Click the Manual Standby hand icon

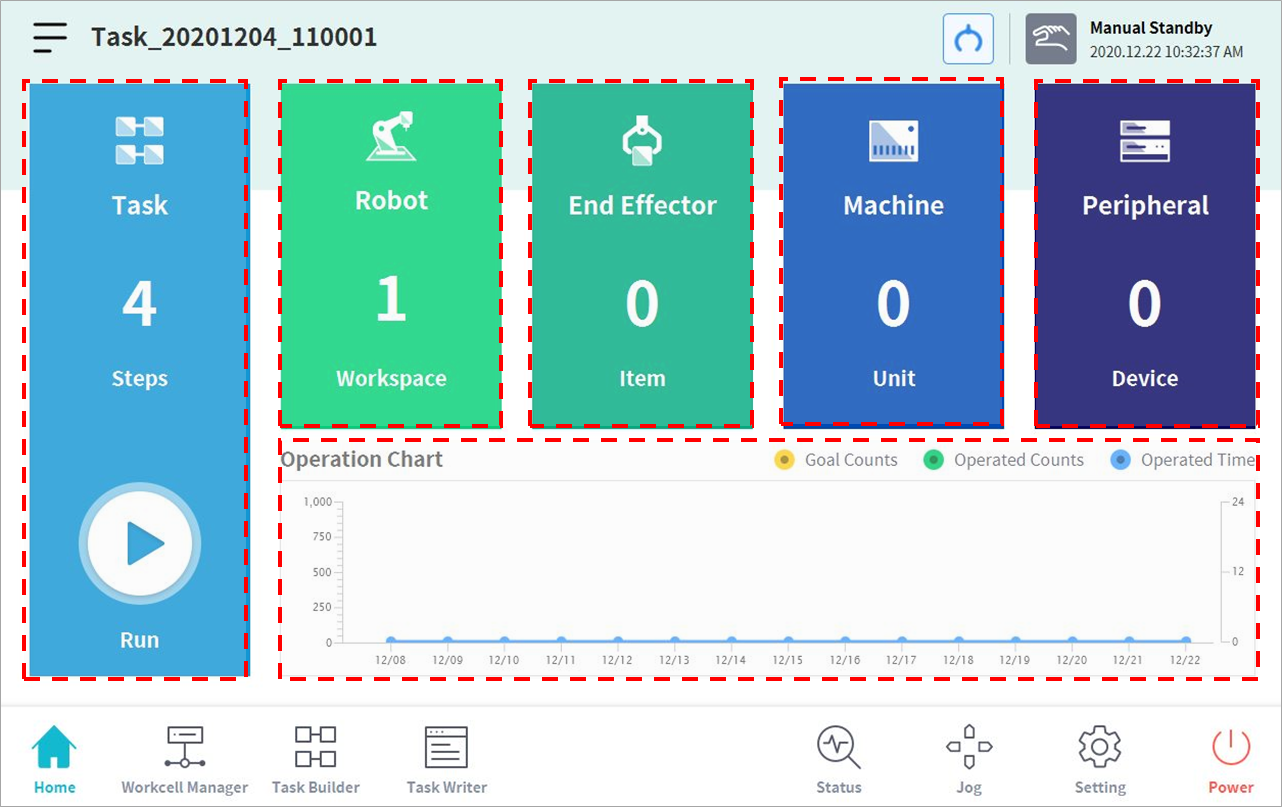pos(1050,39)
